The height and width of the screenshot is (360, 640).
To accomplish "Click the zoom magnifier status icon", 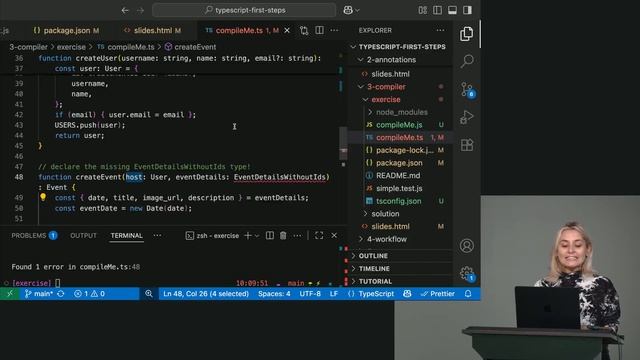I will (149, 294).
